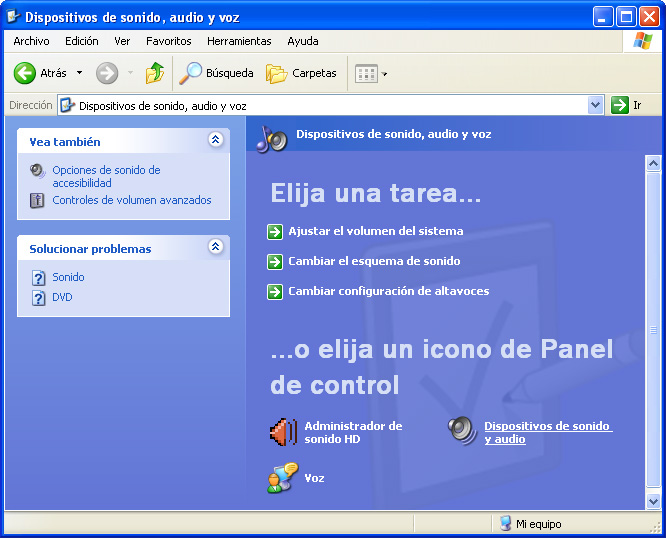The width and height of the screenshot is (666, 538).
Task: Click arrow icon beside Cambiar el esquema
Action: coord(275,262)
